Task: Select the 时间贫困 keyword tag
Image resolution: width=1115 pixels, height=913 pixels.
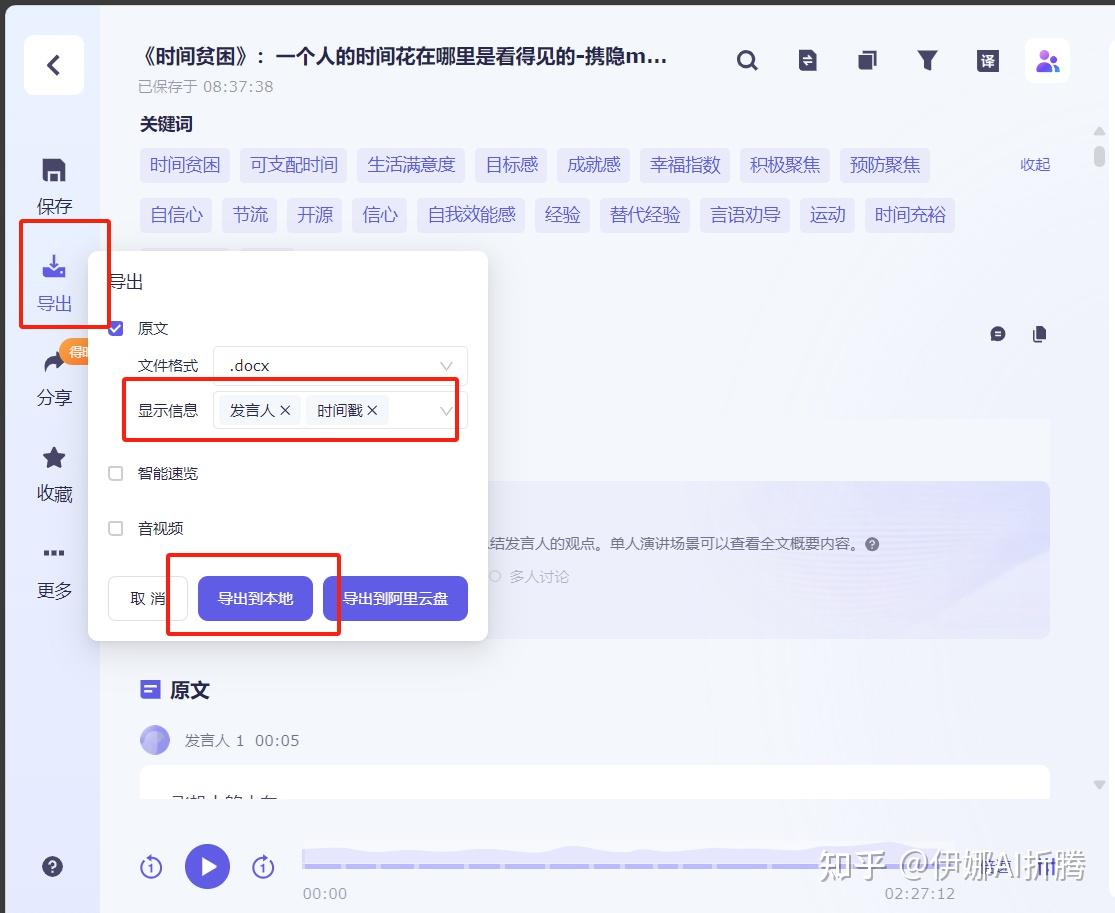Action: [185, 165]
